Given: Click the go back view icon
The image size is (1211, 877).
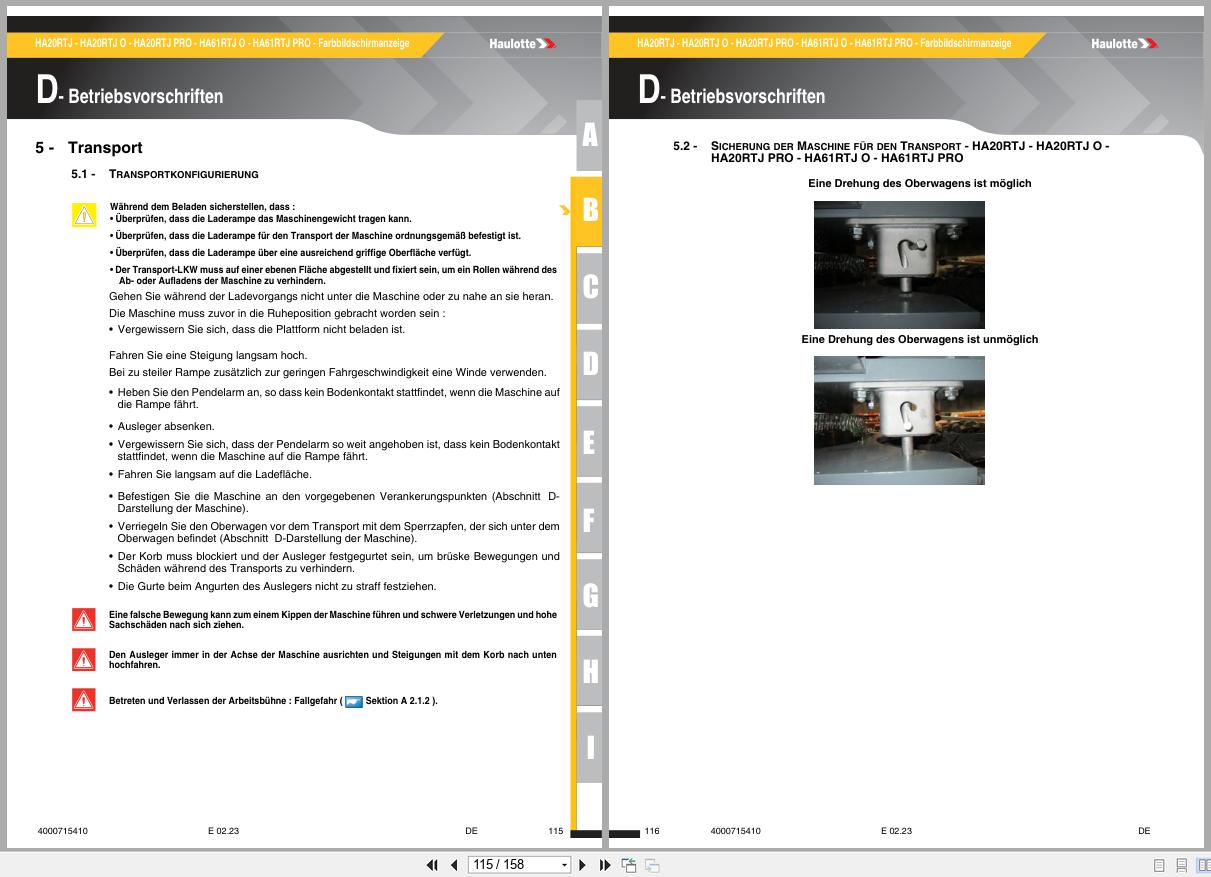Looking at the screenshot, I should (x=629, y=865).
